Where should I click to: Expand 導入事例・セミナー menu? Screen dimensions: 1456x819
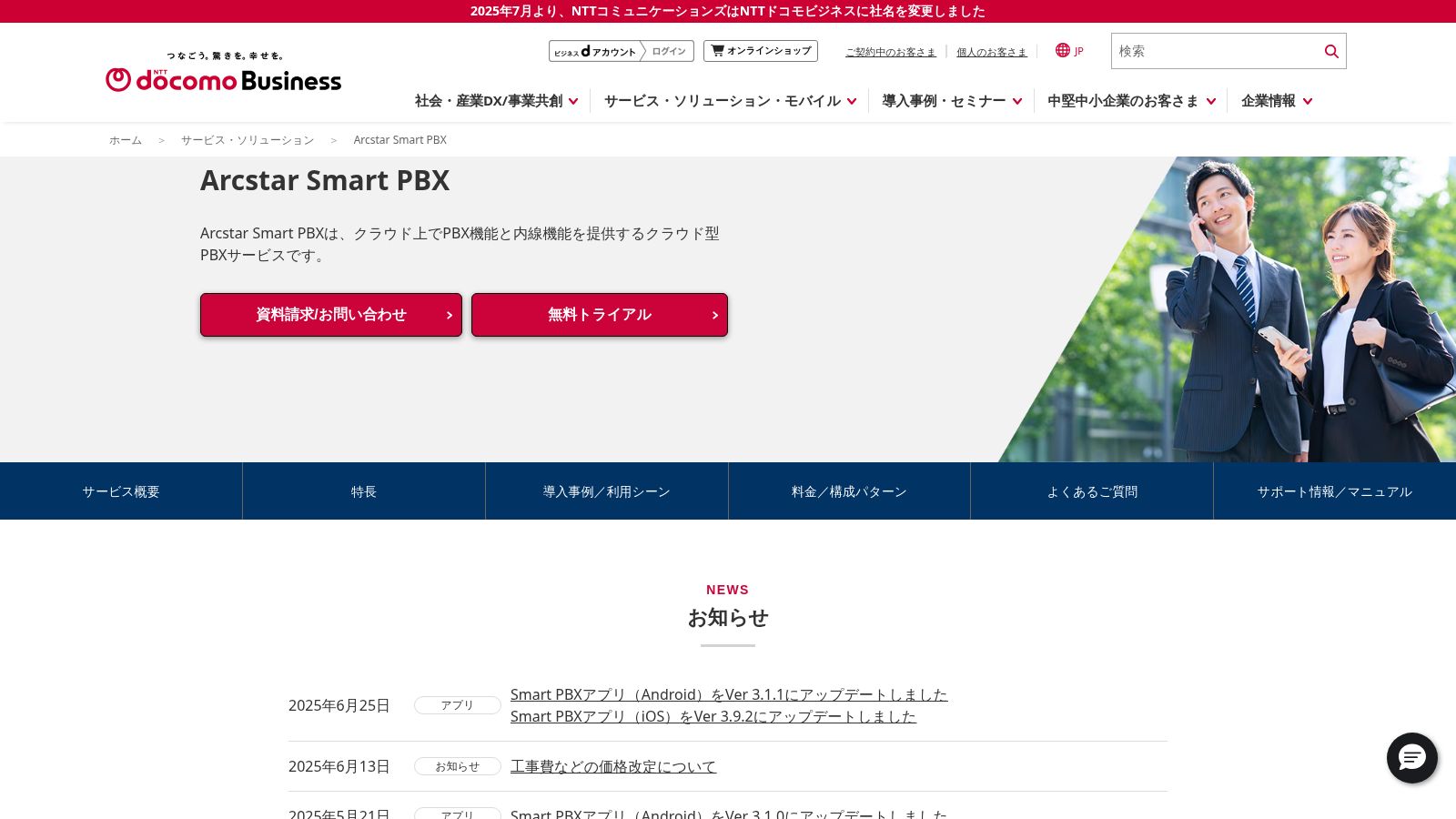coord(952,101)
